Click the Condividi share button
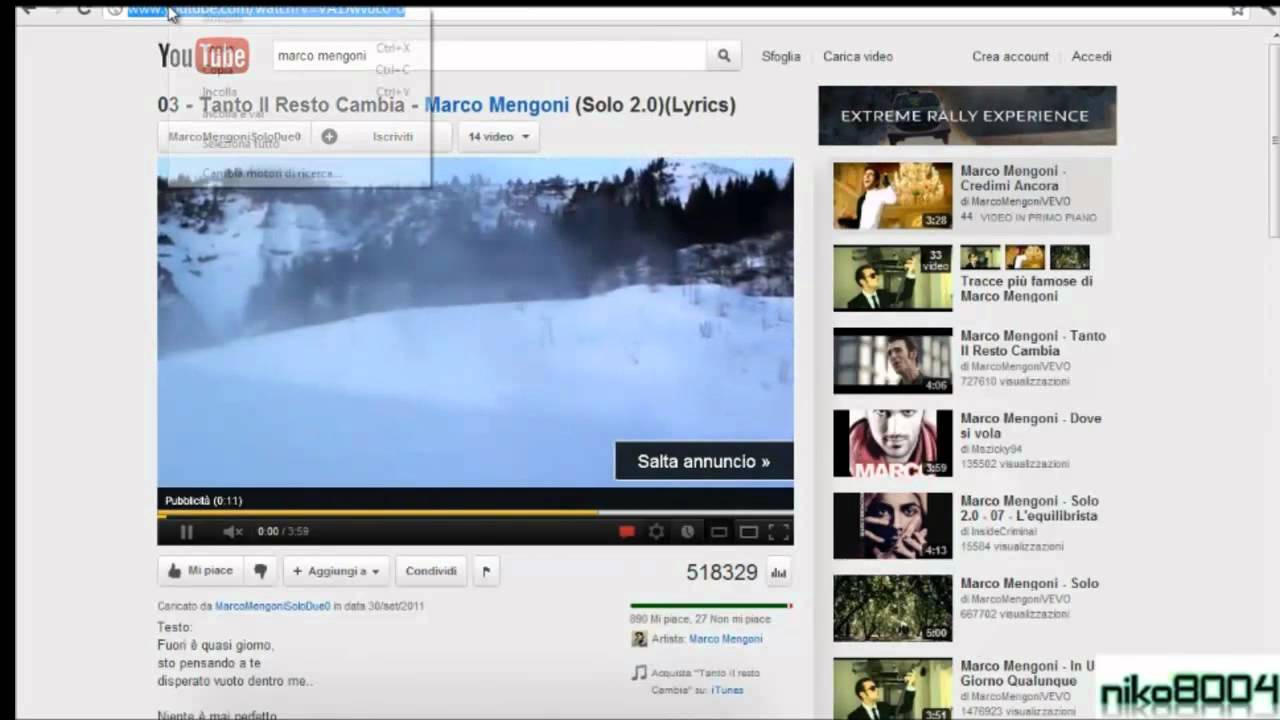Viewport: 1280px width, 720px height. 431,571
